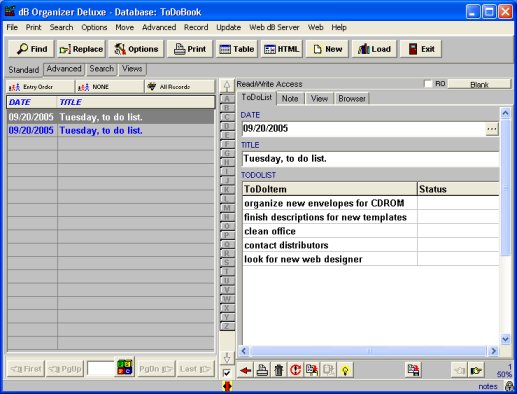
Task: Click scroll-right arrow of ToDoList
Action: pos(493,351)
